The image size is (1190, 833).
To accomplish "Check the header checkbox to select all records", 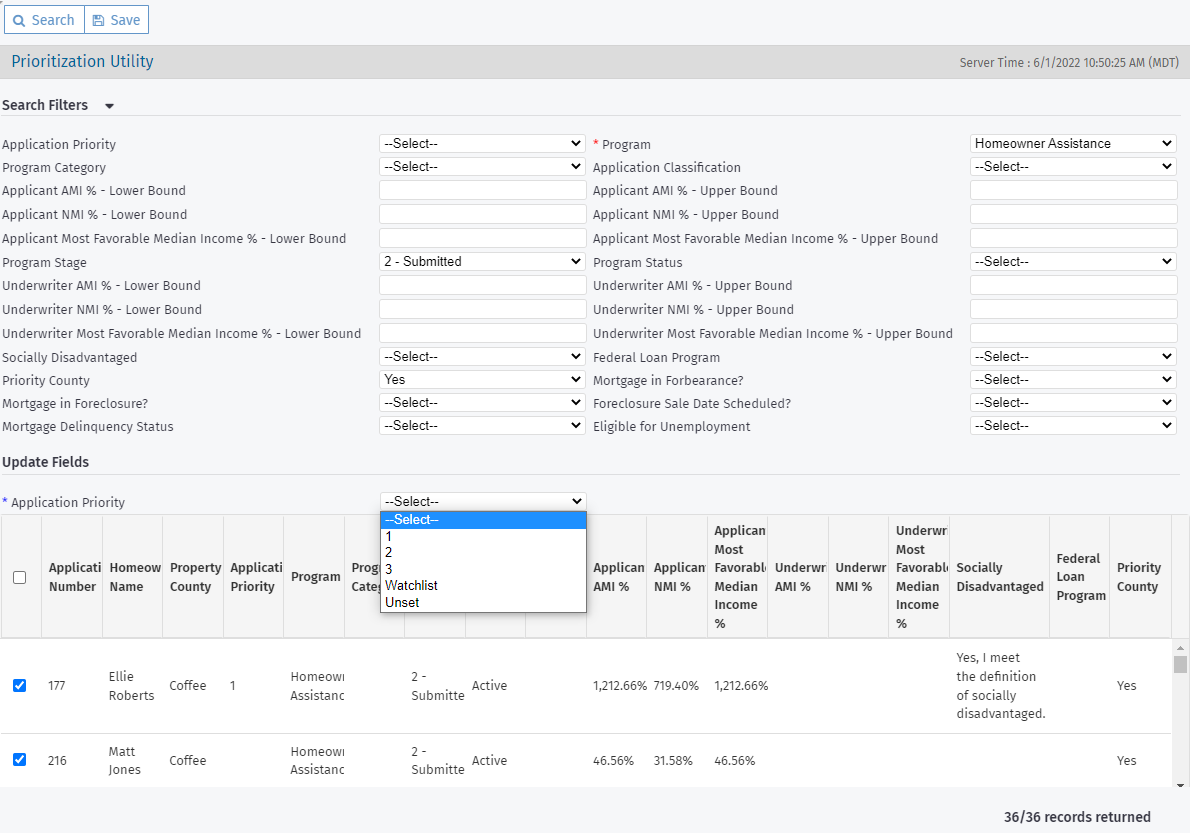I will [x=20, y=576].
